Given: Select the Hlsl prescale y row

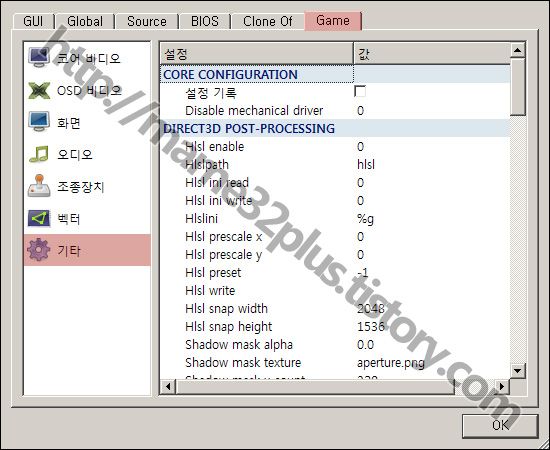Looking at the screenshot, I should pyautogui.click(x=335, y=255).
